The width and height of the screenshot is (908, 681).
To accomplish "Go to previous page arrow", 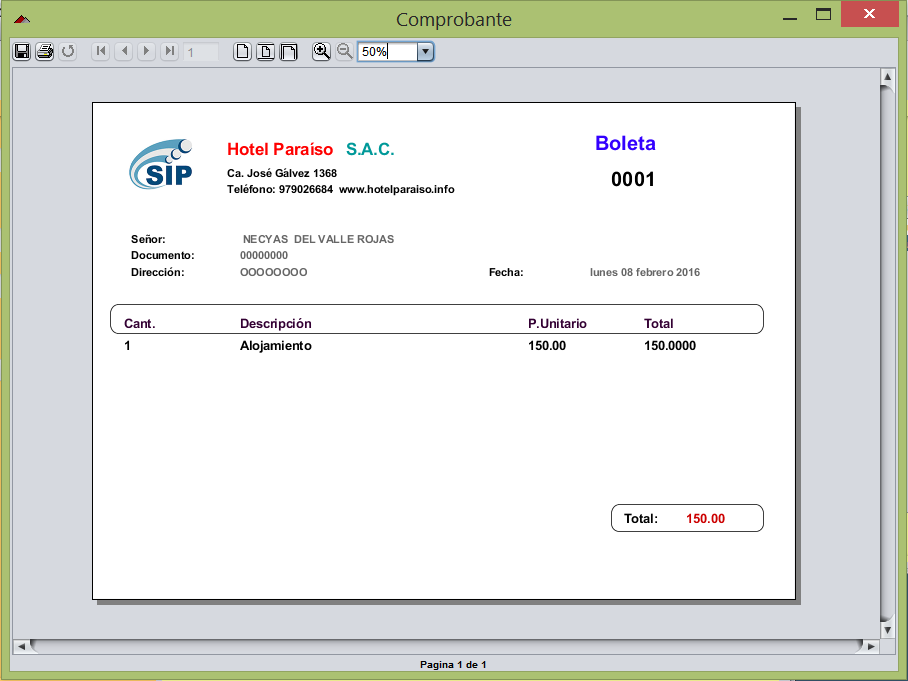I will 123,52.
